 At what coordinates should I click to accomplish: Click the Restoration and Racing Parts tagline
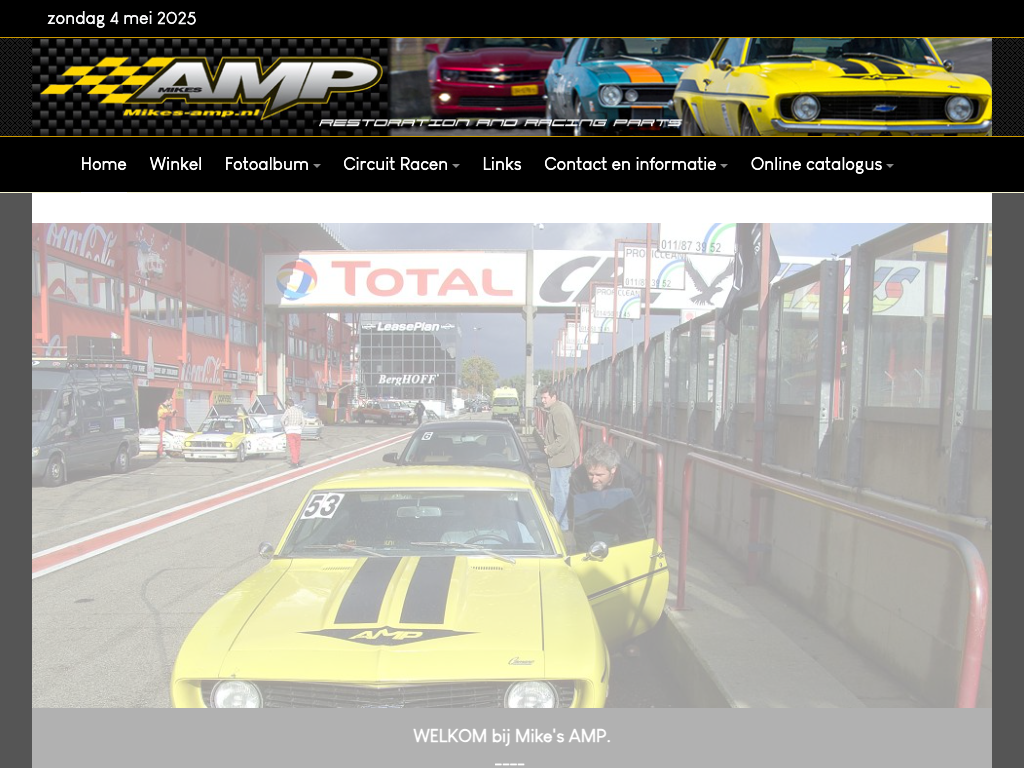500,123
